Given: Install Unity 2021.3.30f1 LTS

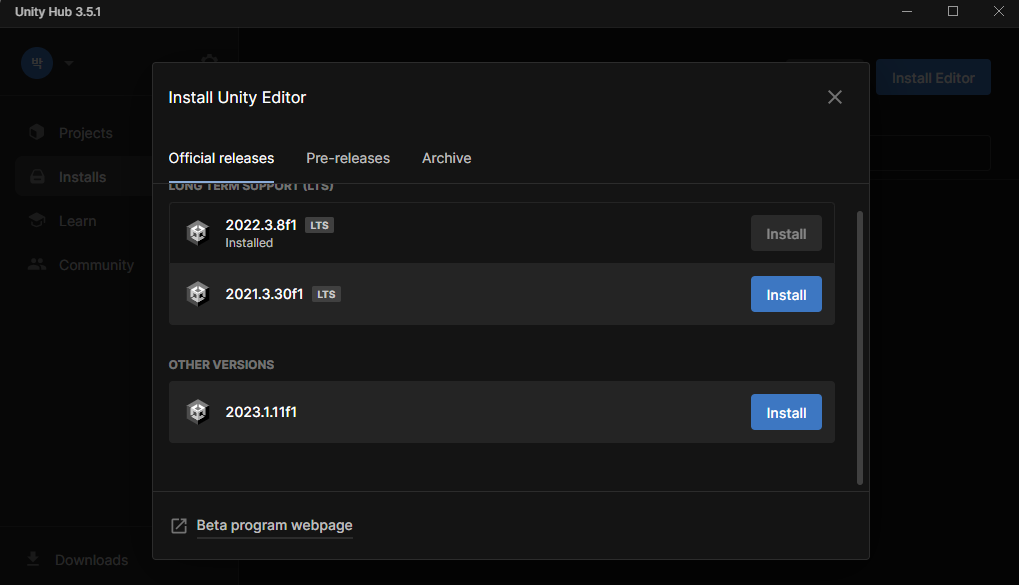Looking at the screenshot, I should 786,294.
